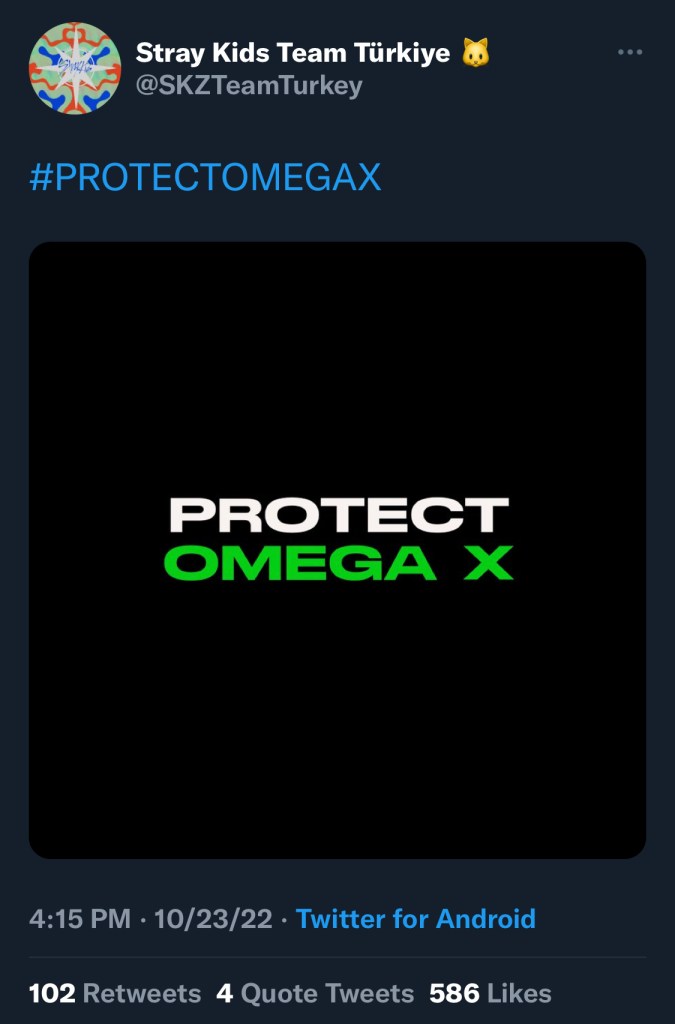675x1024 pixels.
Task: Open the tweet image in full view
Action: [338, 550]
